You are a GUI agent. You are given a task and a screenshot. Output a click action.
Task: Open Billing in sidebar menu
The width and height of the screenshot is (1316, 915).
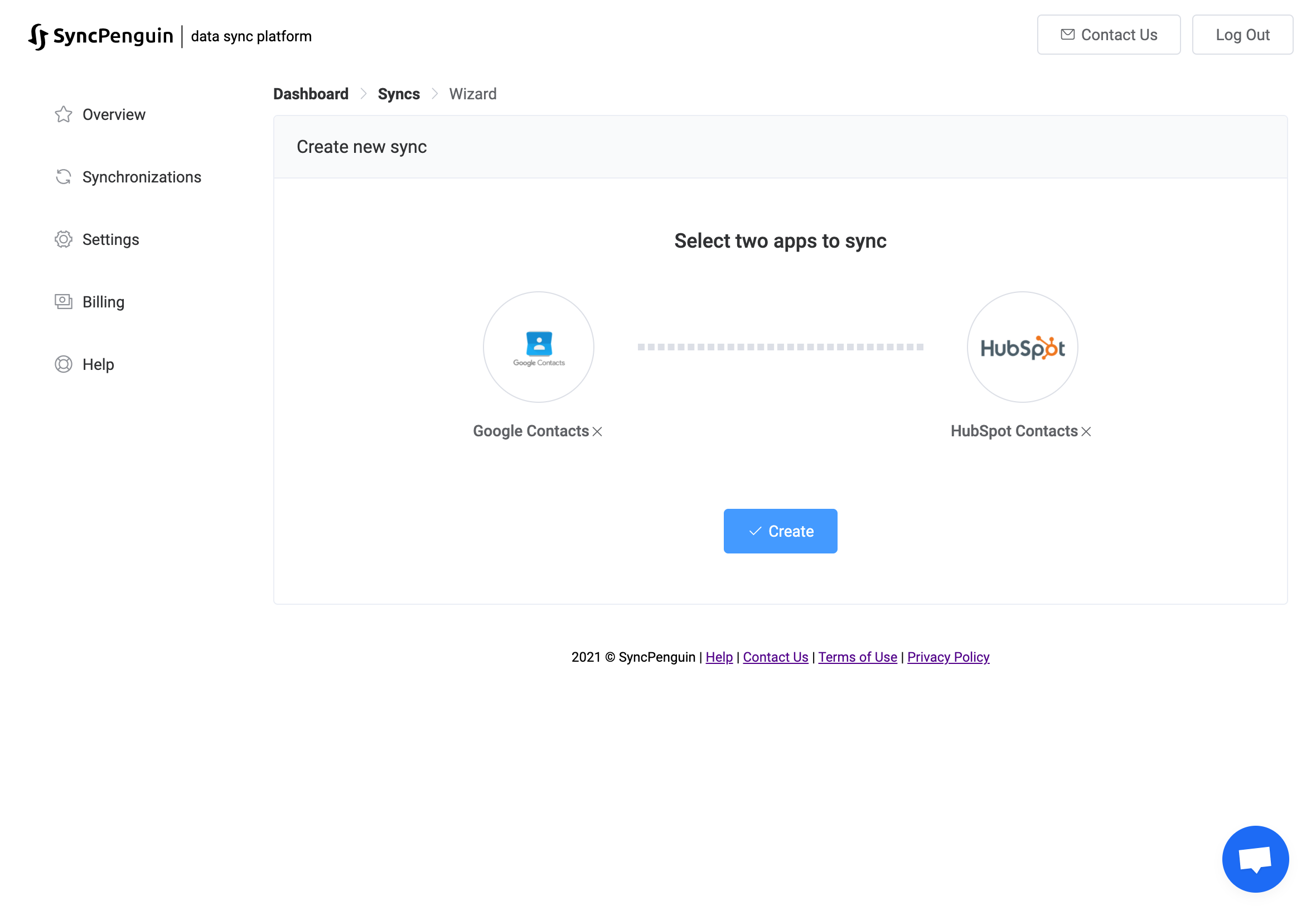coord(103,302)
